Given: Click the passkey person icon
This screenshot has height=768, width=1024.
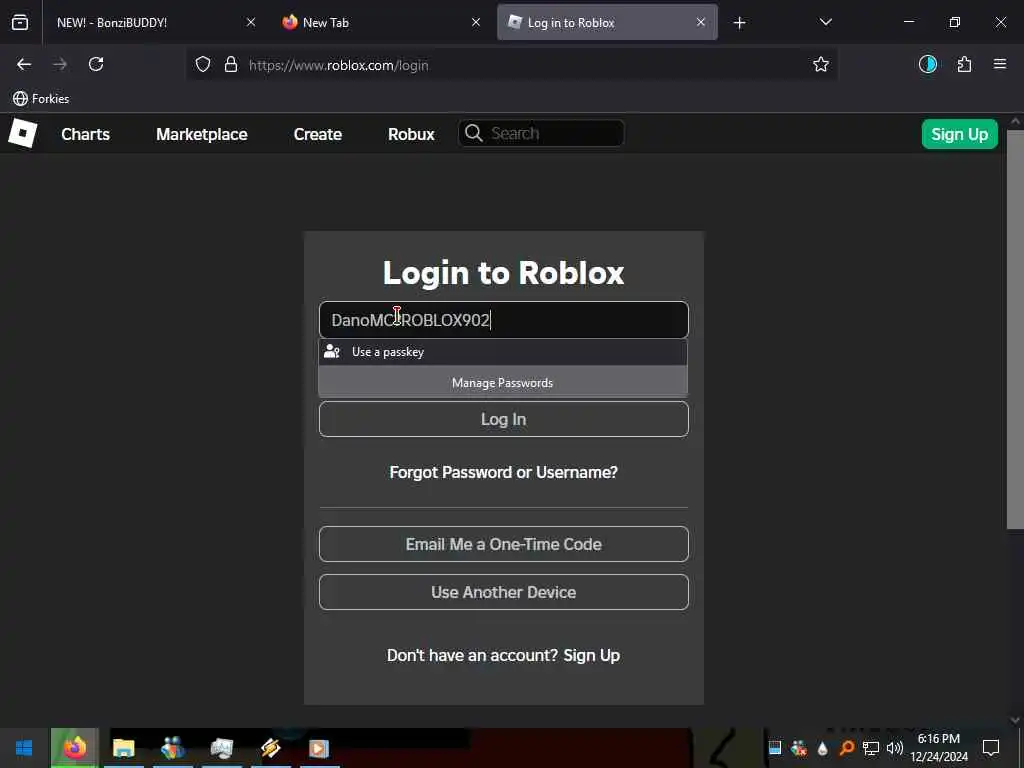Looking at the screenshot, I should [x=332, y=351].
